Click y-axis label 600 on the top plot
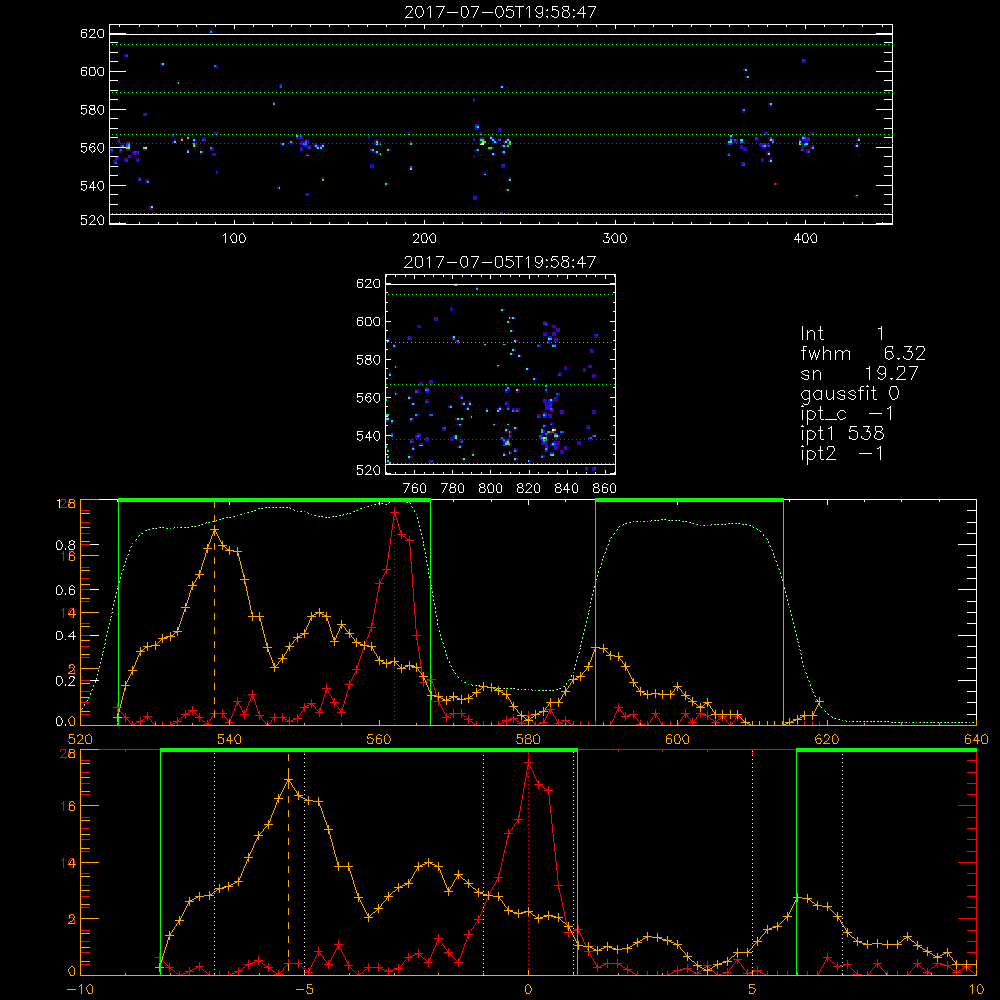1000x1000 pixels. click(x=92, y=71)
